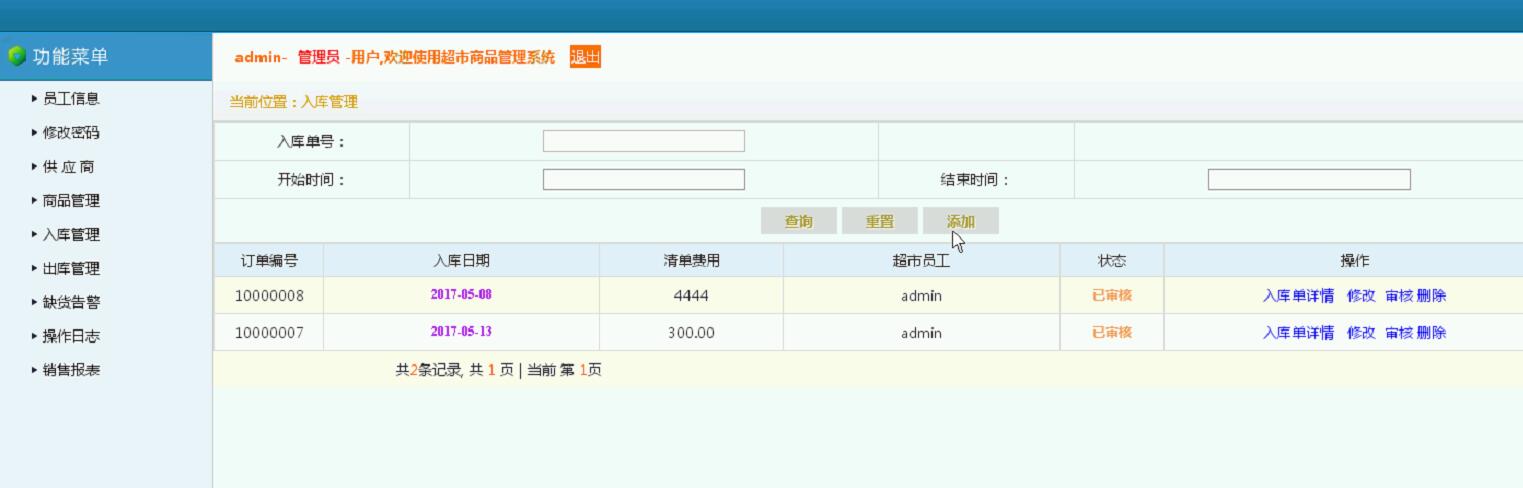This screenshot has width=1523, height=488.
Task: Open 商品管理 menu item
Action: coord(71,201)
